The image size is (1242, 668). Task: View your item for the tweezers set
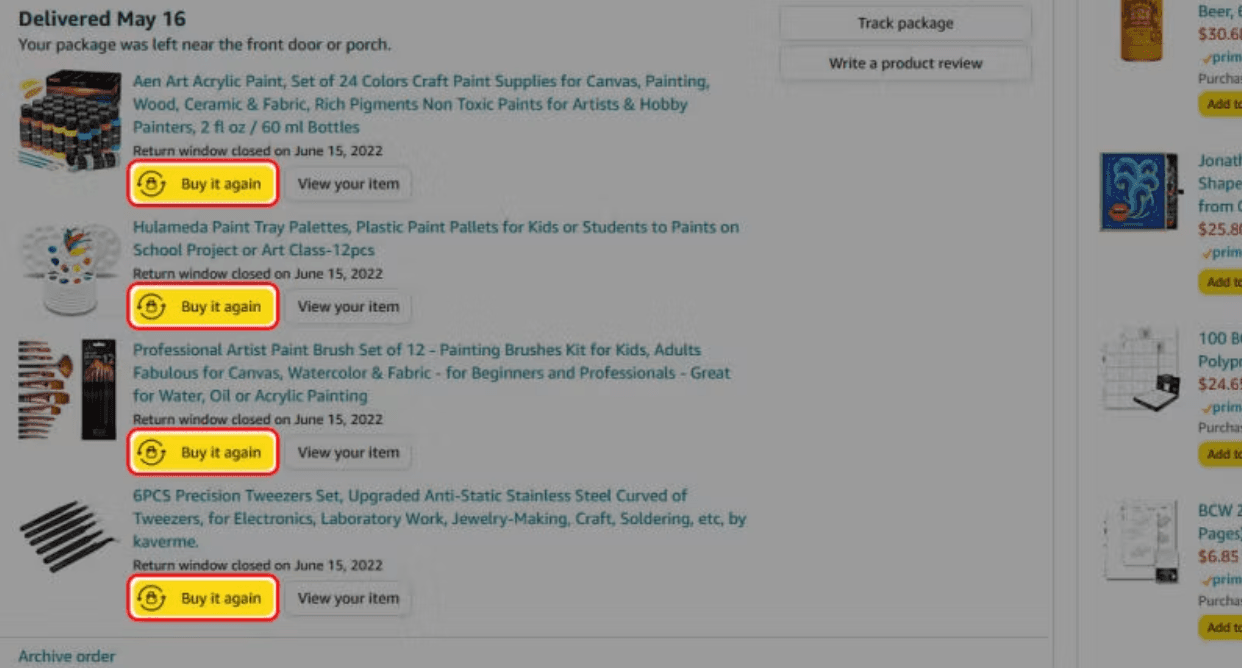tap(348, 599)
